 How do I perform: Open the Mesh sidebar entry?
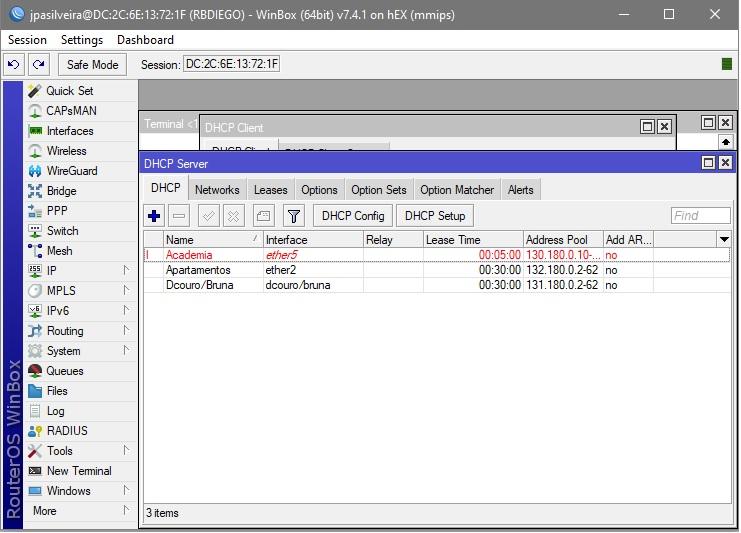pyautogui.click(x=80, y=251)
